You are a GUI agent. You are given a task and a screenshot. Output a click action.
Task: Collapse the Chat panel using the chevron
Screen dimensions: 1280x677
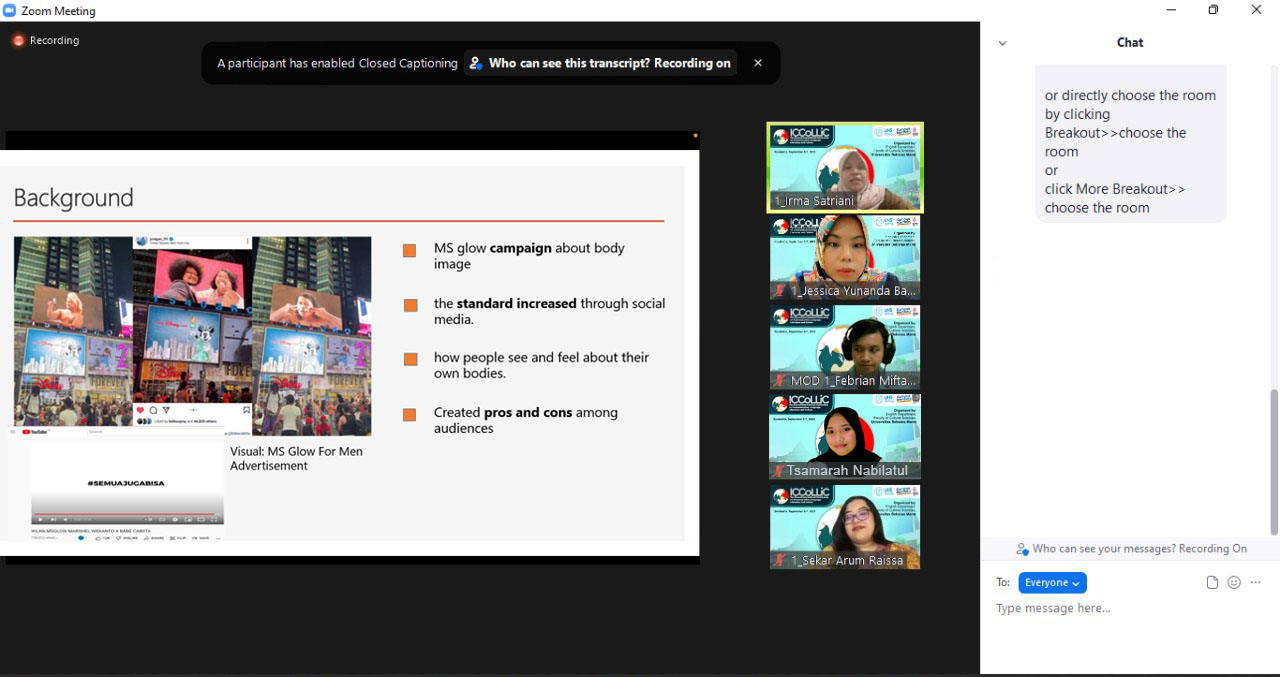tap(1003, 43)
